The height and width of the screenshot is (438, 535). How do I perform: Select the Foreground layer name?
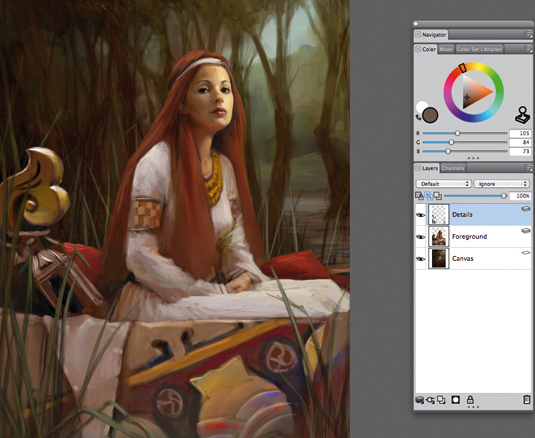[469, 236]
